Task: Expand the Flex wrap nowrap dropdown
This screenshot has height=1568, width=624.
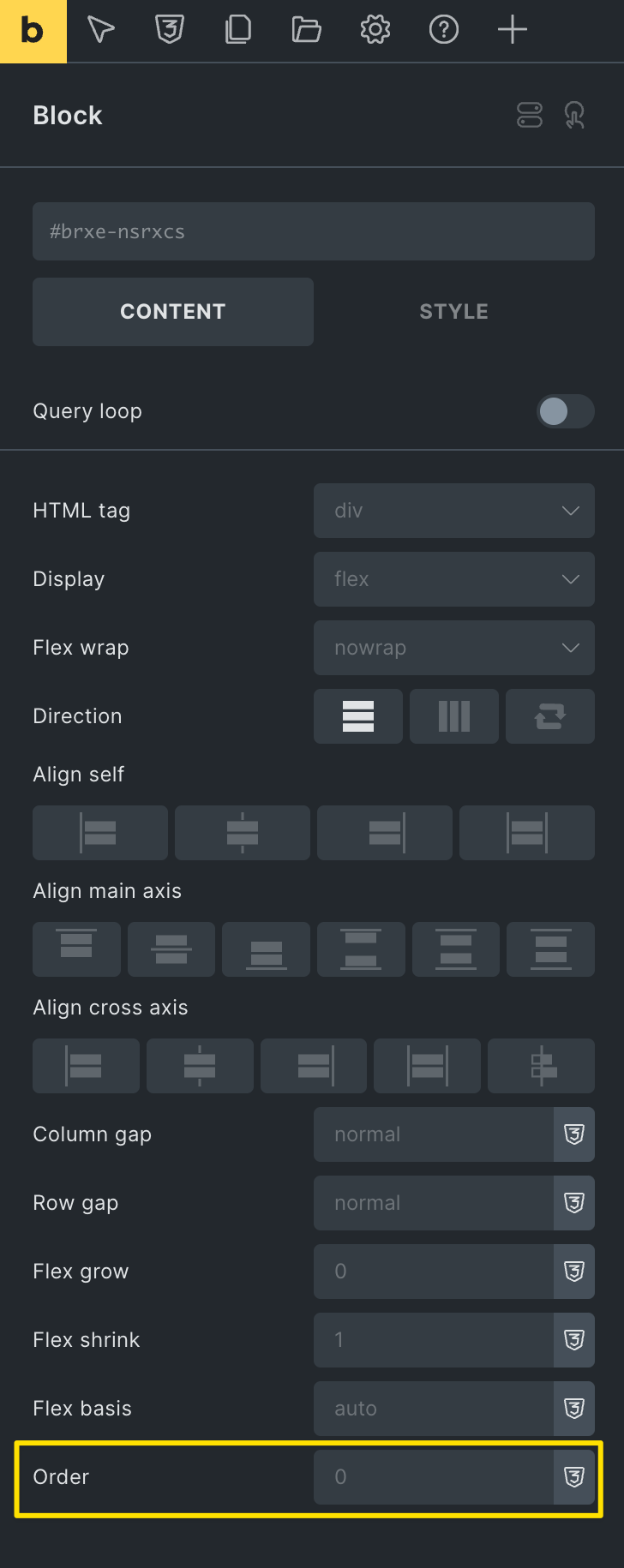Action: [x=454, y=648]
